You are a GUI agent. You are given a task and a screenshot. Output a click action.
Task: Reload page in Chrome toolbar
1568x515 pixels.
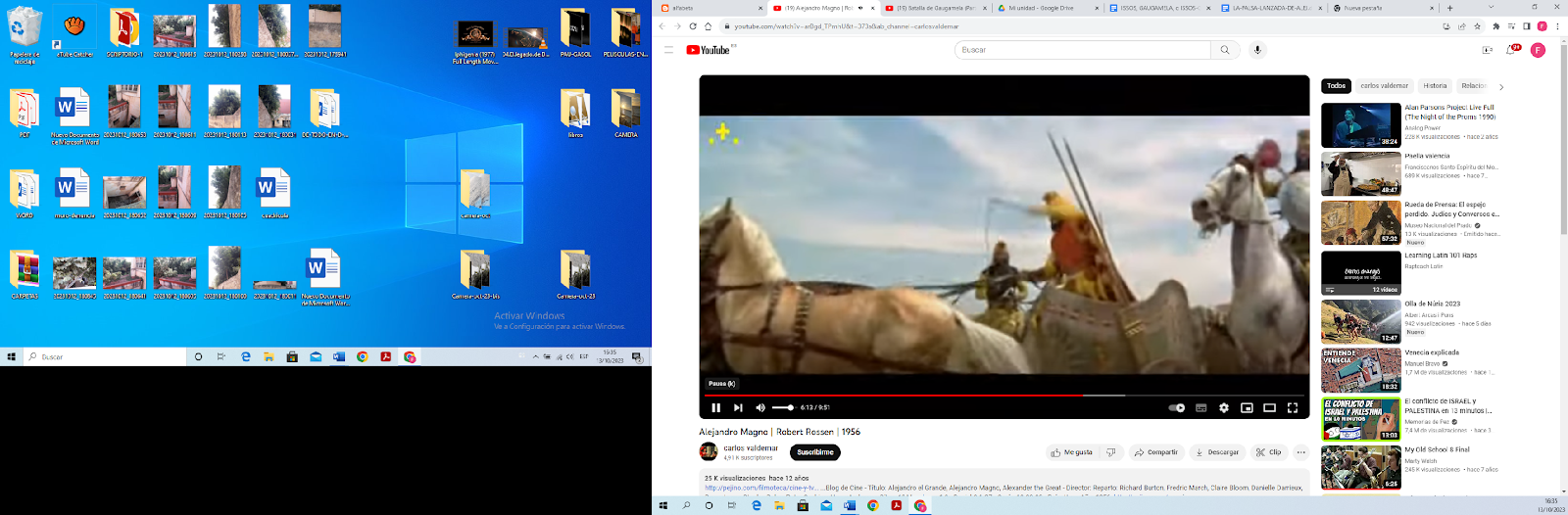693,26
